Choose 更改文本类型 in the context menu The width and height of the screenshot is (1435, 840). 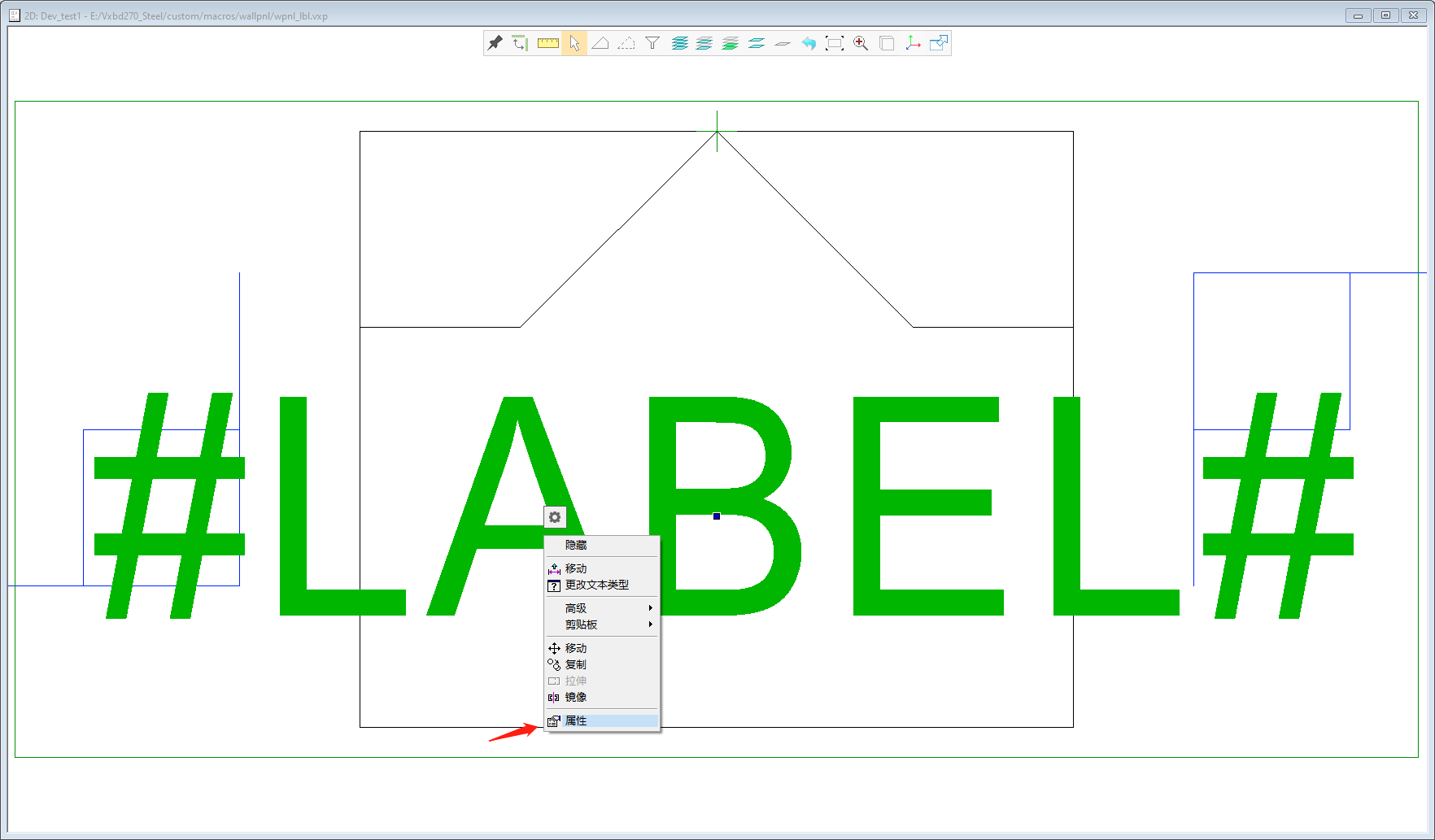[x=601, y=585]
